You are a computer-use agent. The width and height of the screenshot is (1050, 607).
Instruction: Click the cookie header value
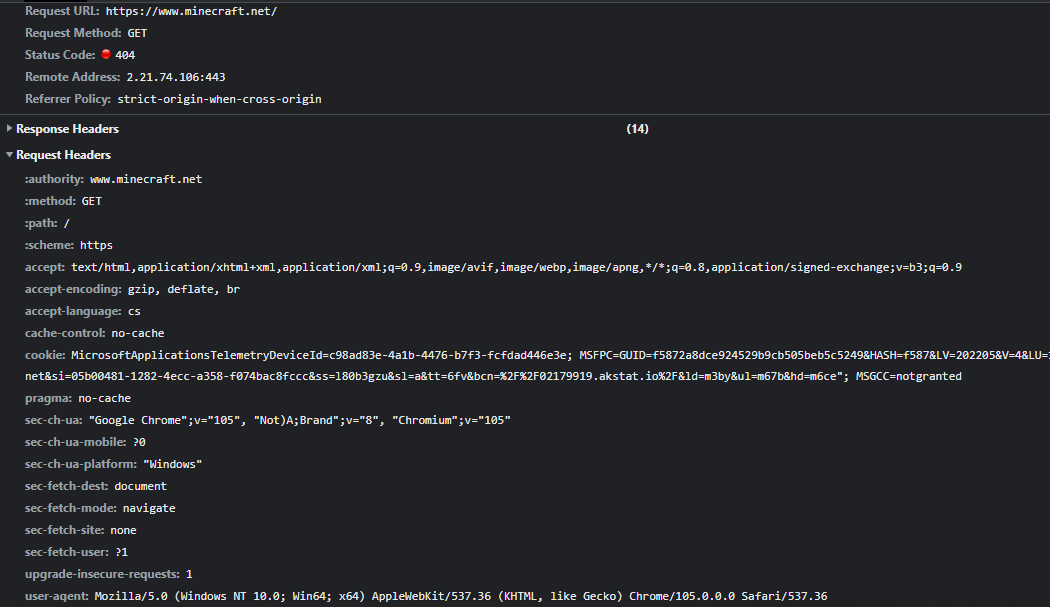(560, 355)
